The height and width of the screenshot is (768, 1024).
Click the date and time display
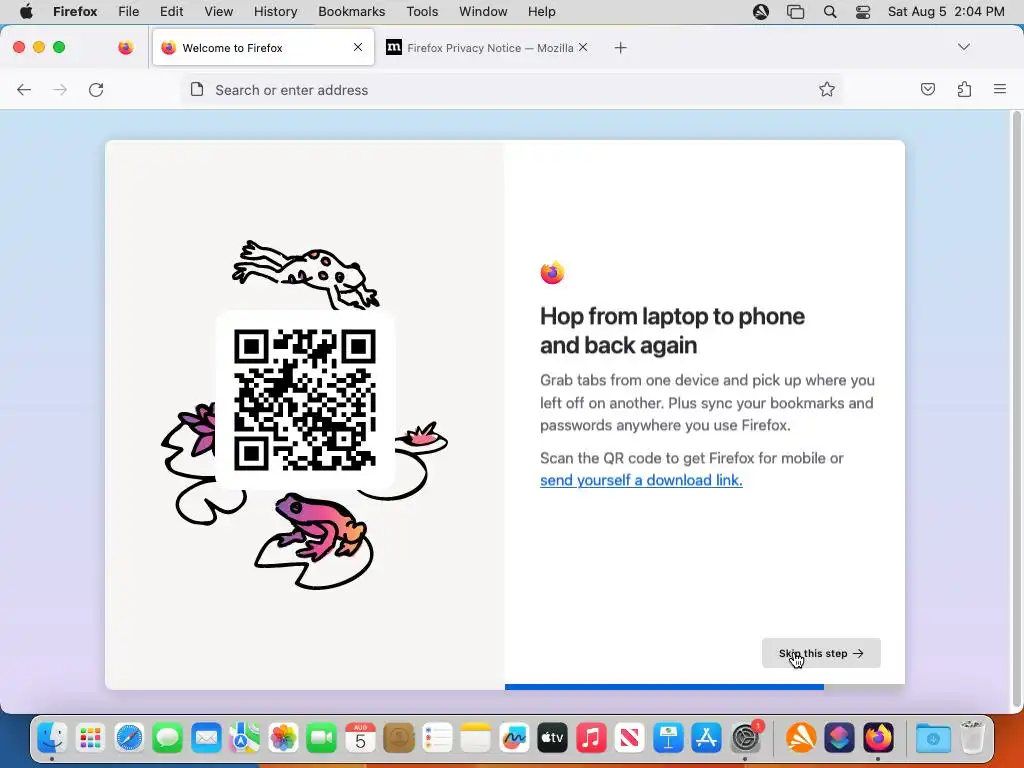[946, 12]
